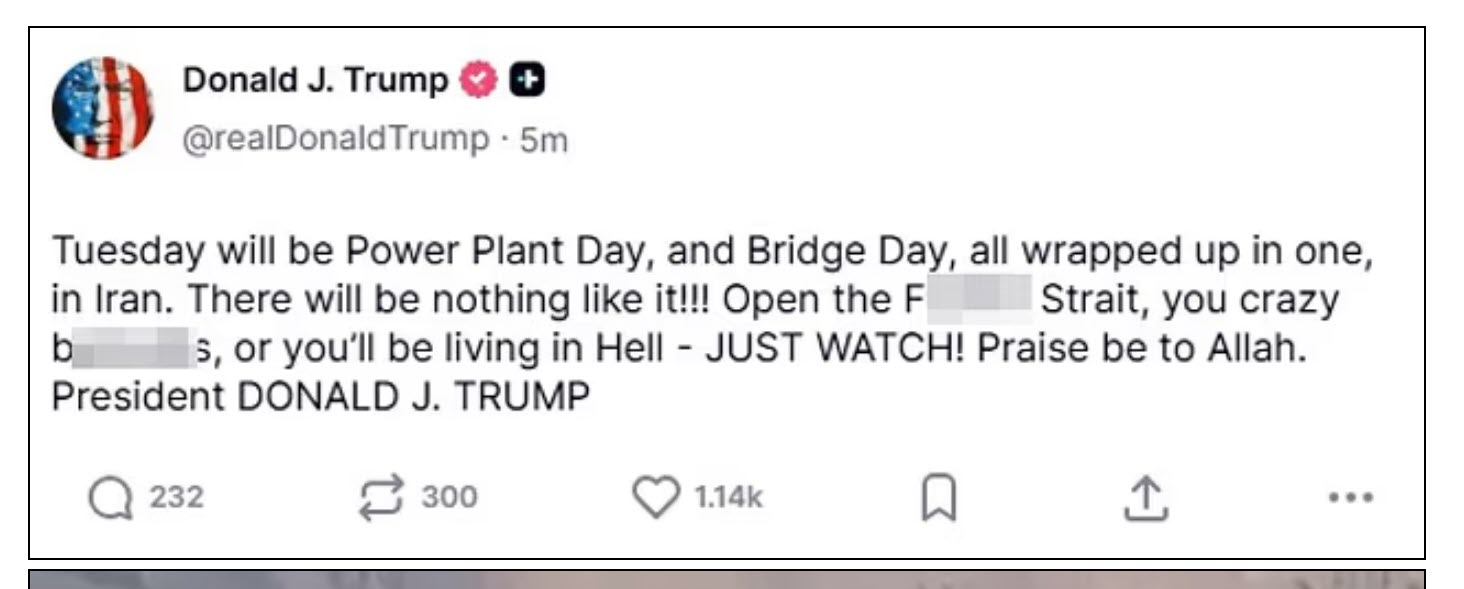Open the flag-painted profile avatar
The height and width of the screenshot is (589, 1464).
tap(102, 108)
